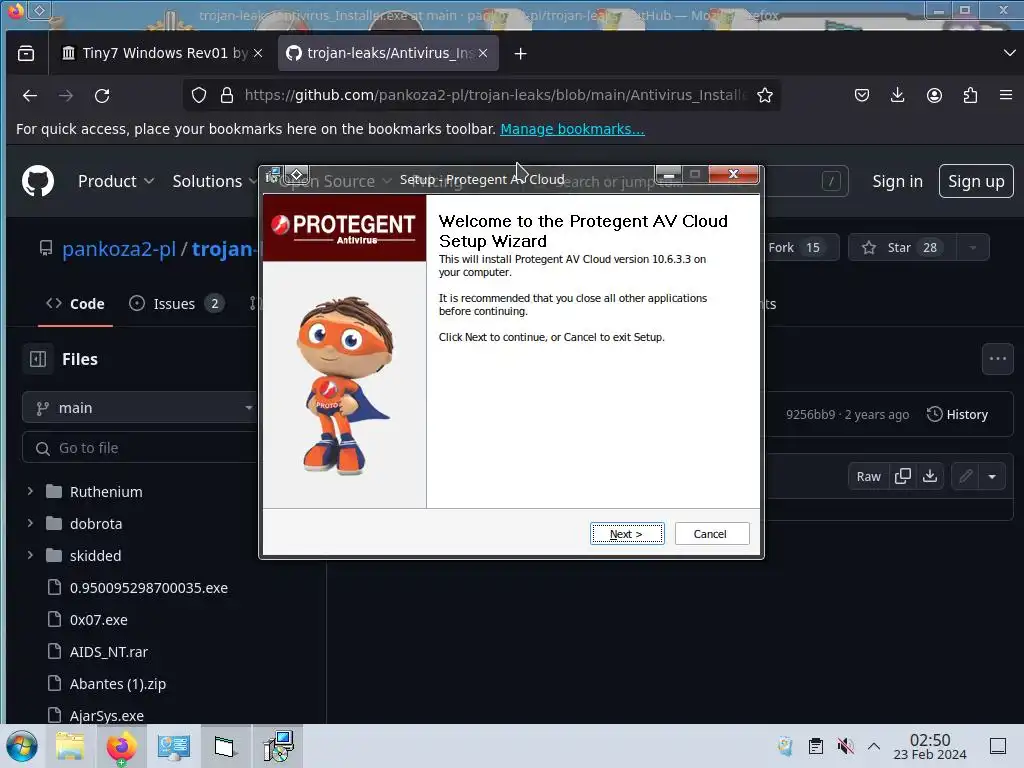Click the Go to file search field
Image resolution: width=1024 pixels, height=768 pixels.
coord(140,448)
